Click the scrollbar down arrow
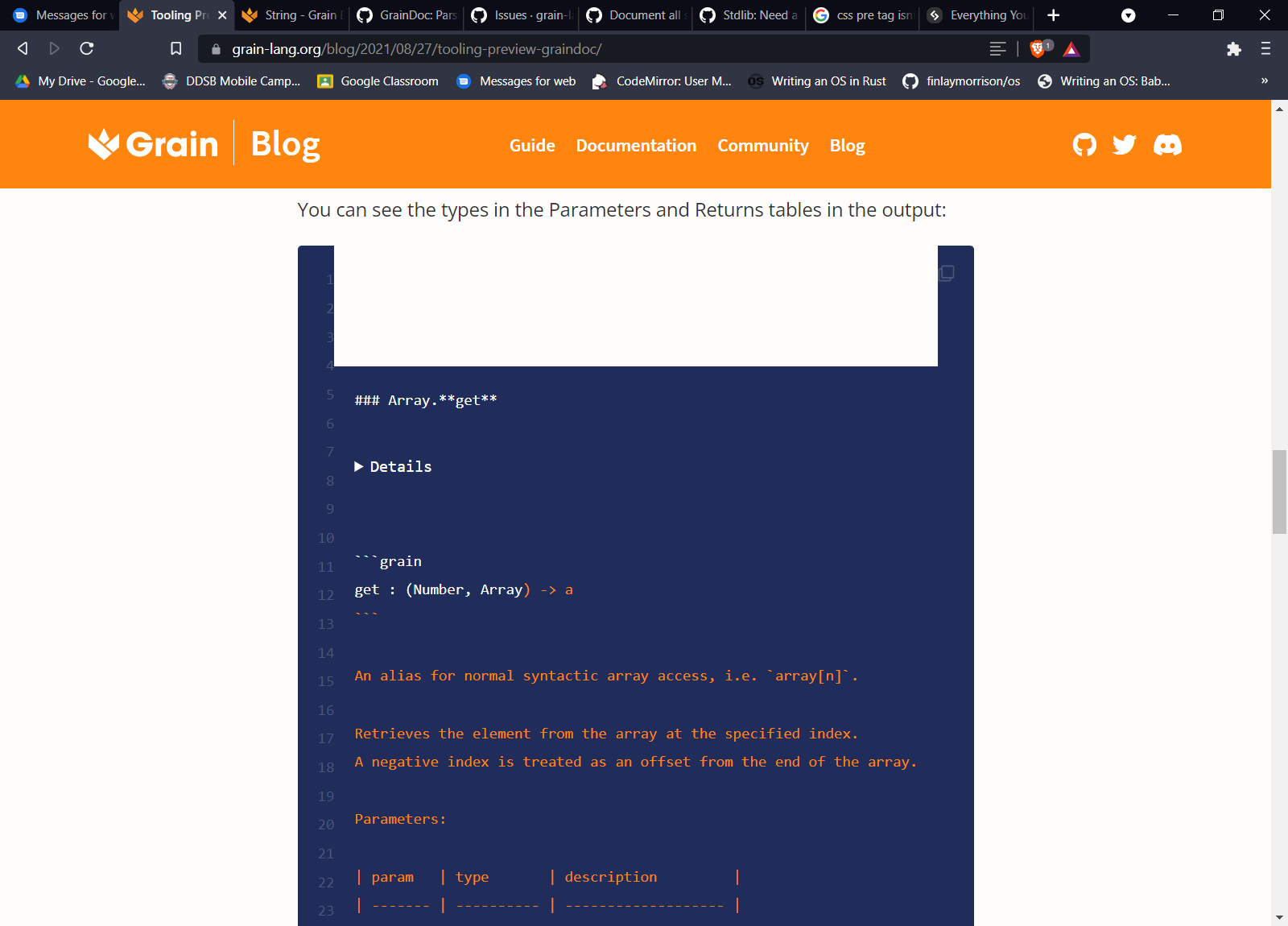The height and width of the screenshot is (926, 1288). tap(1279, 918)
